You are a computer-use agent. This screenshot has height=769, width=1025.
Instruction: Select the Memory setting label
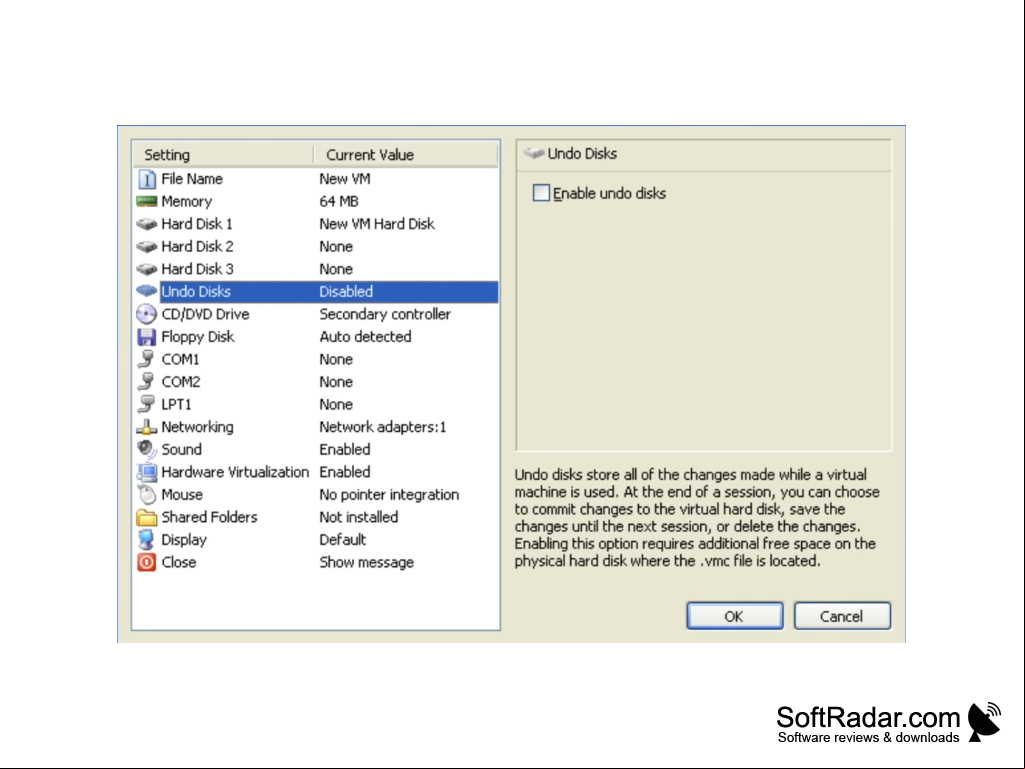click(187, 201)
